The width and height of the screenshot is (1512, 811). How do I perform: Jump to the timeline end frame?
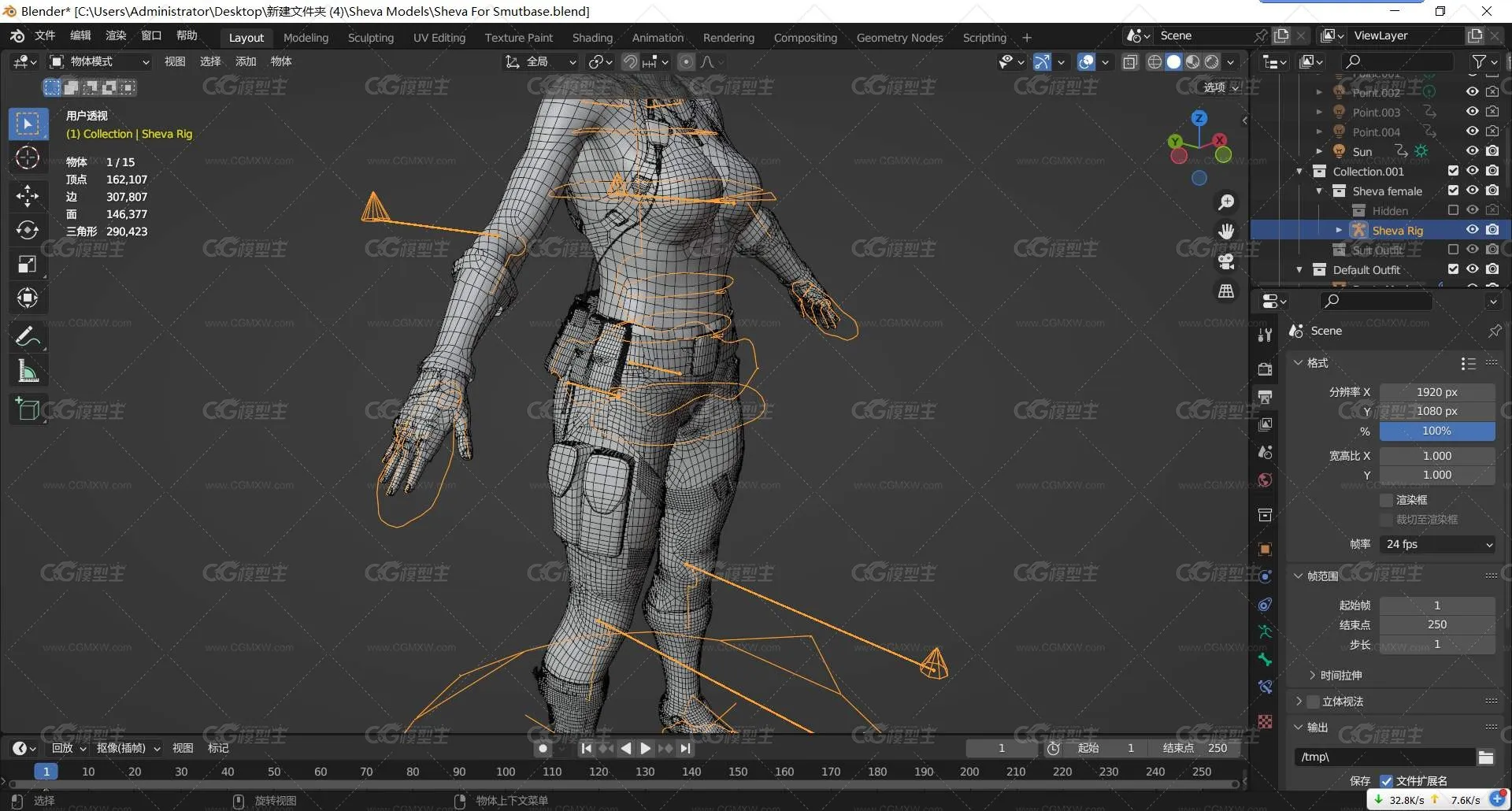(685, 748)
